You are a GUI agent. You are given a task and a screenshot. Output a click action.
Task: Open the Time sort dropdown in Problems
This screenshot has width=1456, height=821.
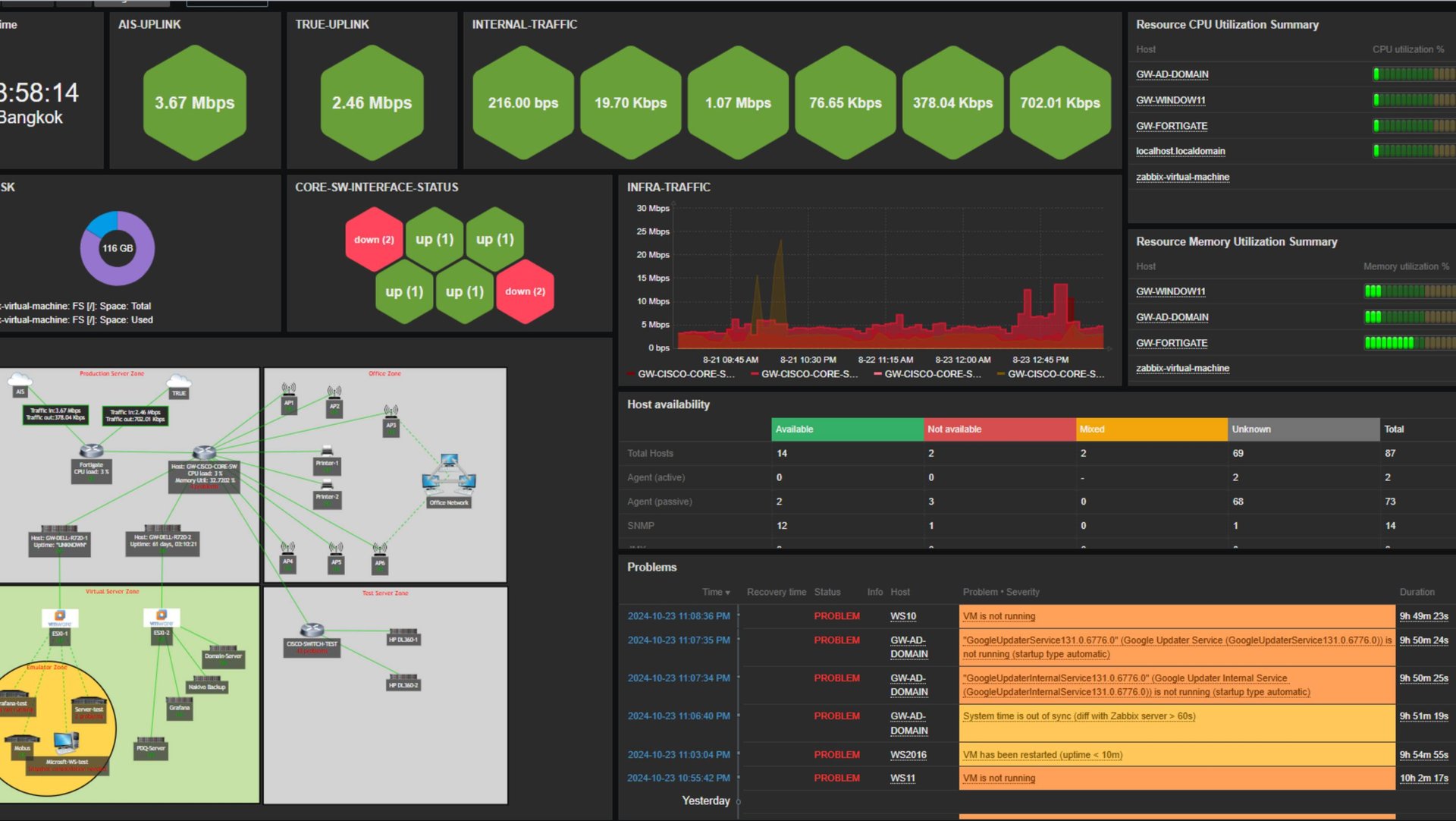pyautogui.click(x=716, y=592)
